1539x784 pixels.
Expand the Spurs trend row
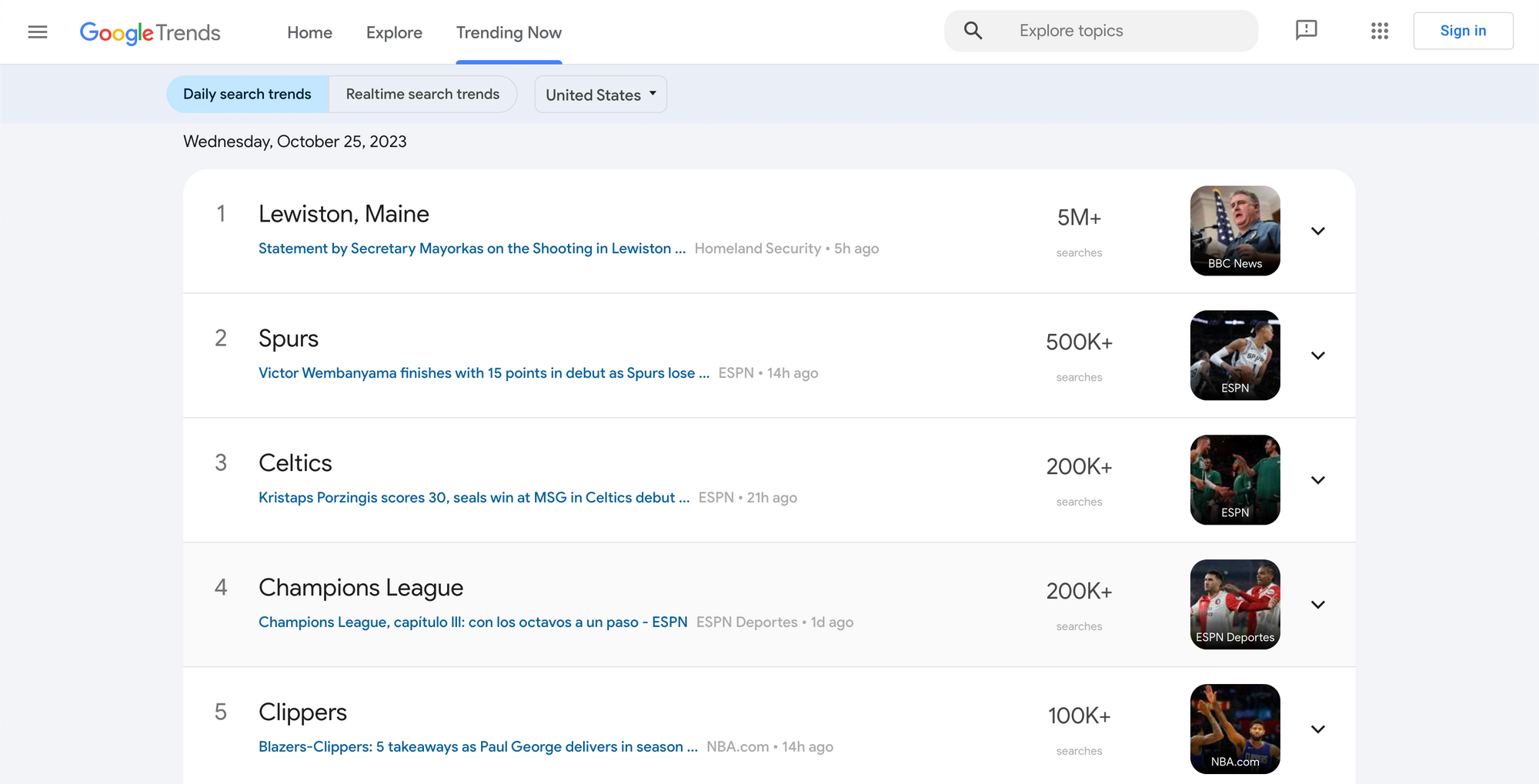(x=1317, y=355)
